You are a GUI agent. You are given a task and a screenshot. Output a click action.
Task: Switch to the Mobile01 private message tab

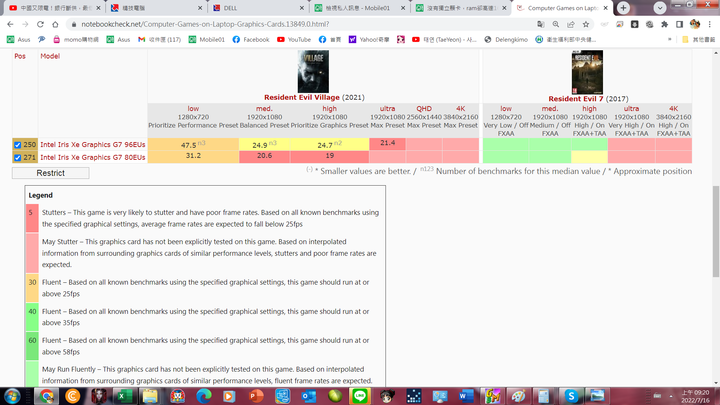click(360, 8)
